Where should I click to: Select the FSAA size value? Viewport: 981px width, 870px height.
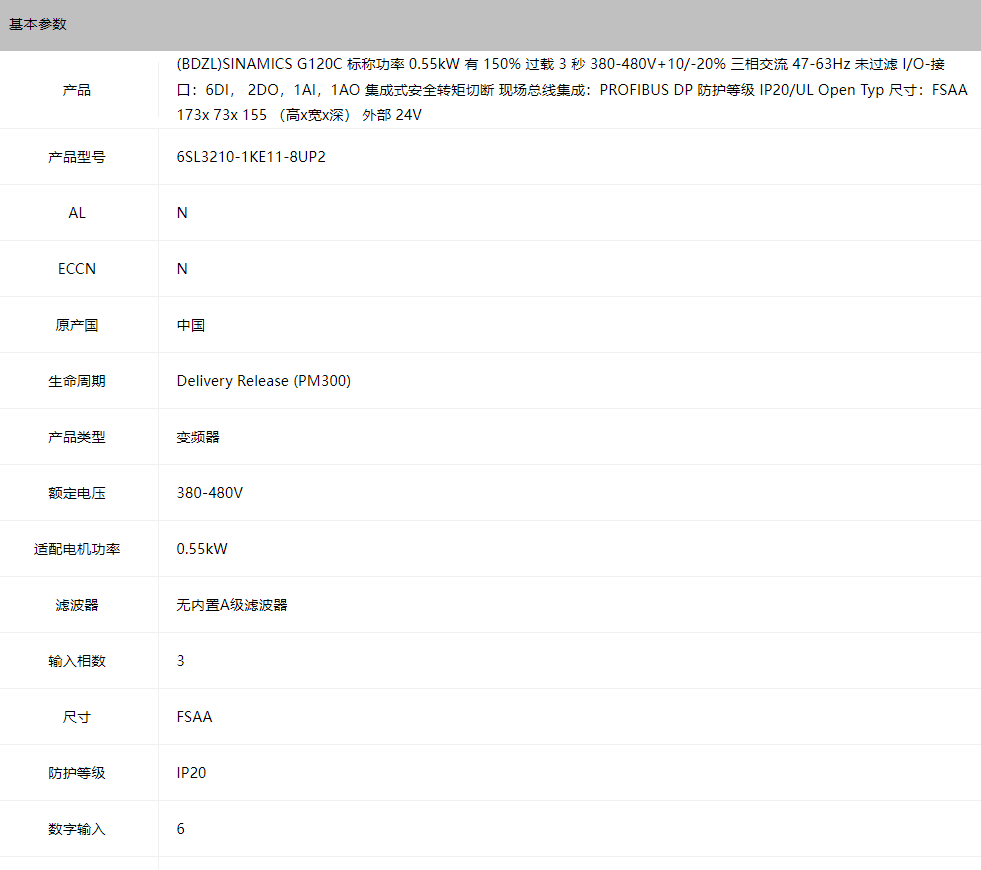(195, 717)
